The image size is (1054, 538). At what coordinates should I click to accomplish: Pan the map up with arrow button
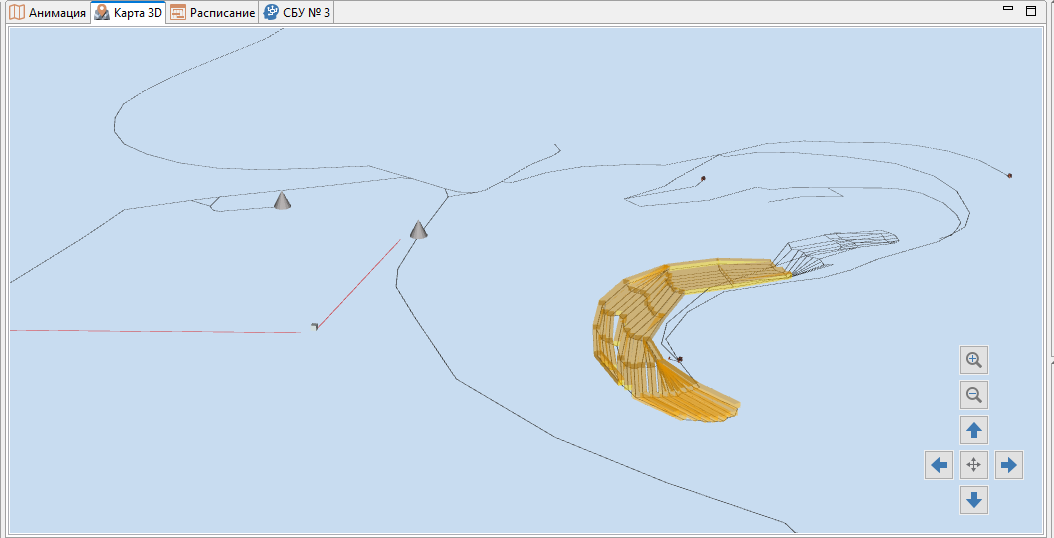974,430
